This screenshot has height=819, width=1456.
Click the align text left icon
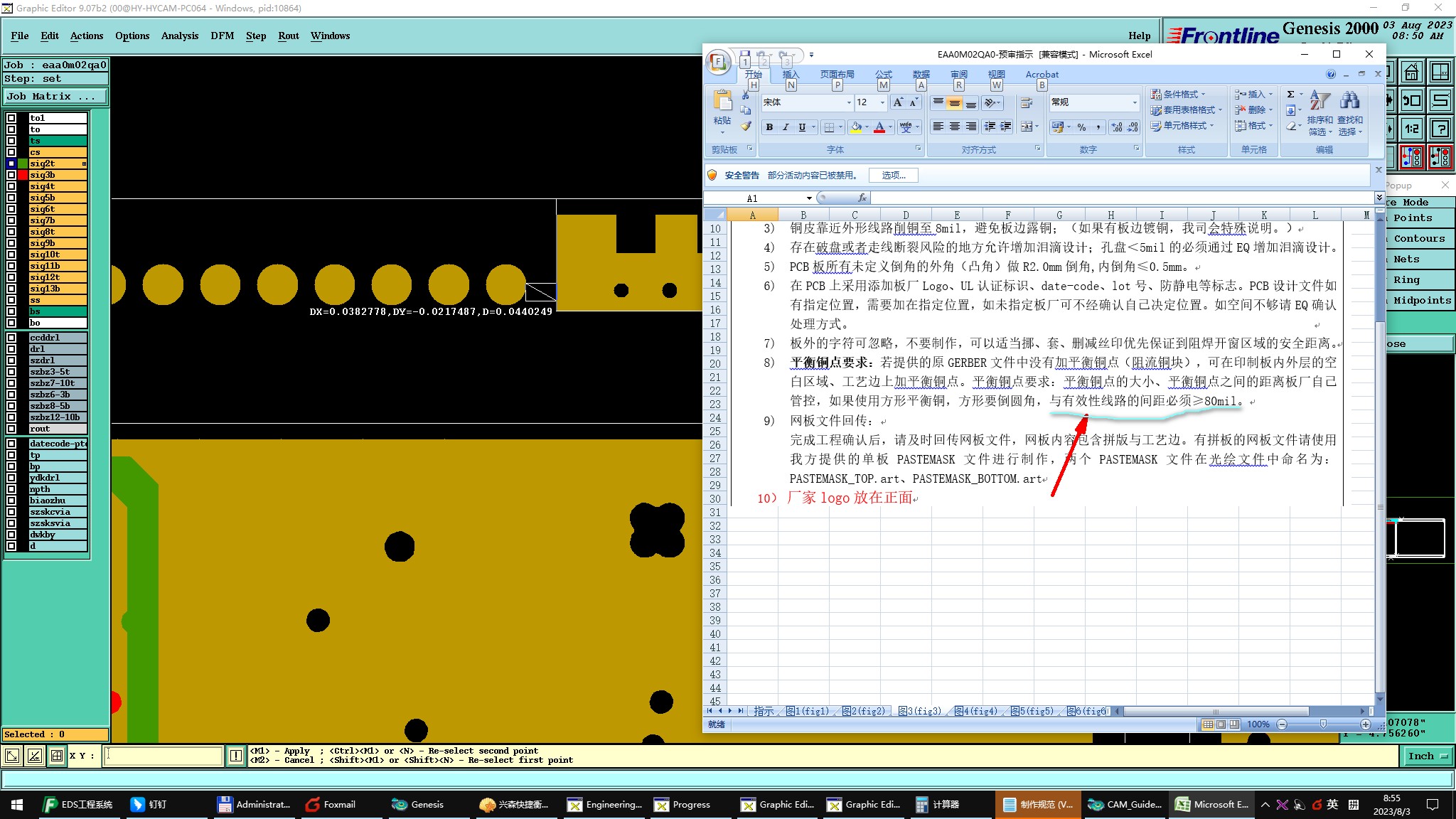(x=938, y=127)
